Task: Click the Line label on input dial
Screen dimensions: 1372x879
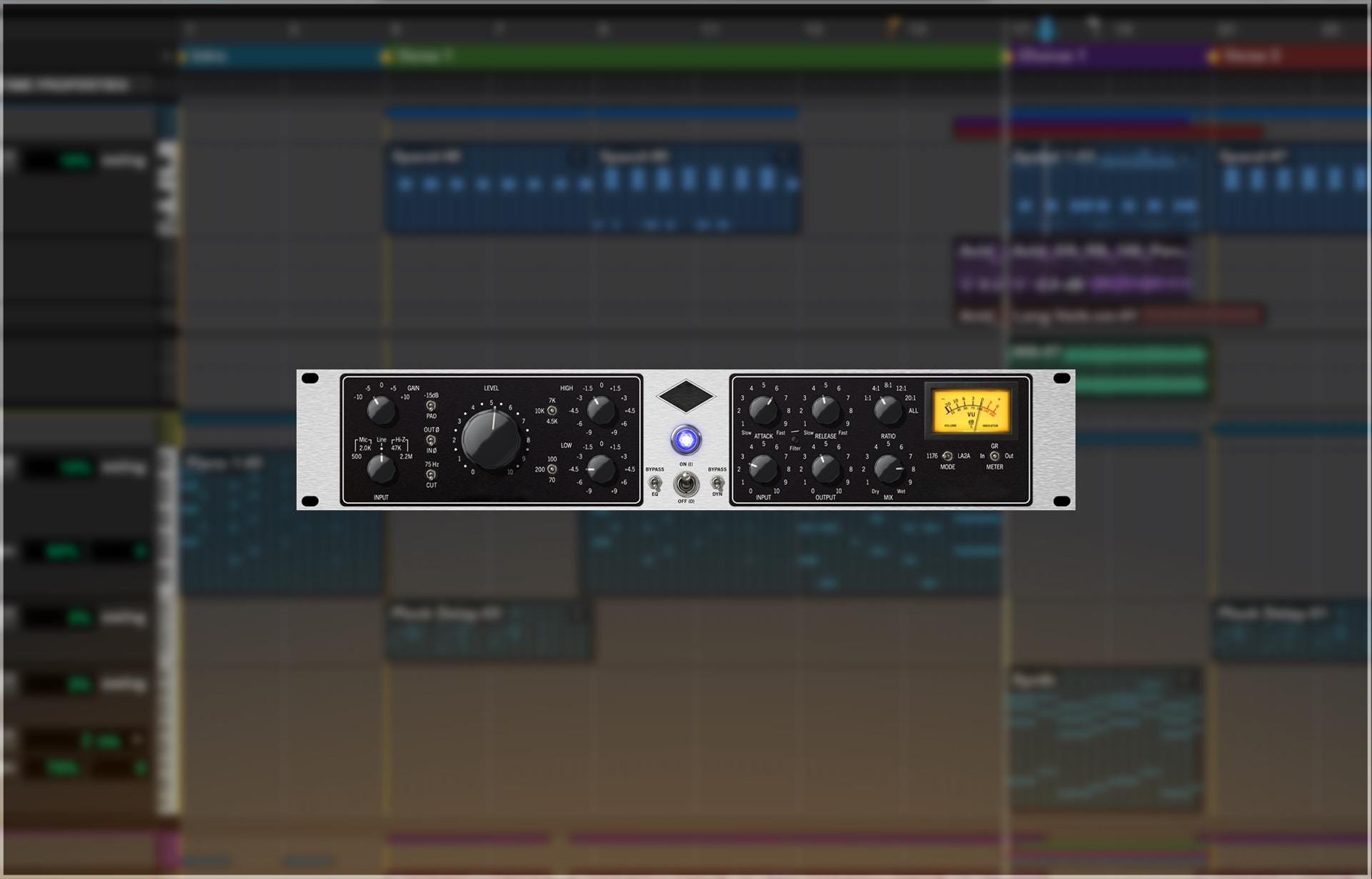Action: point(382,440)
